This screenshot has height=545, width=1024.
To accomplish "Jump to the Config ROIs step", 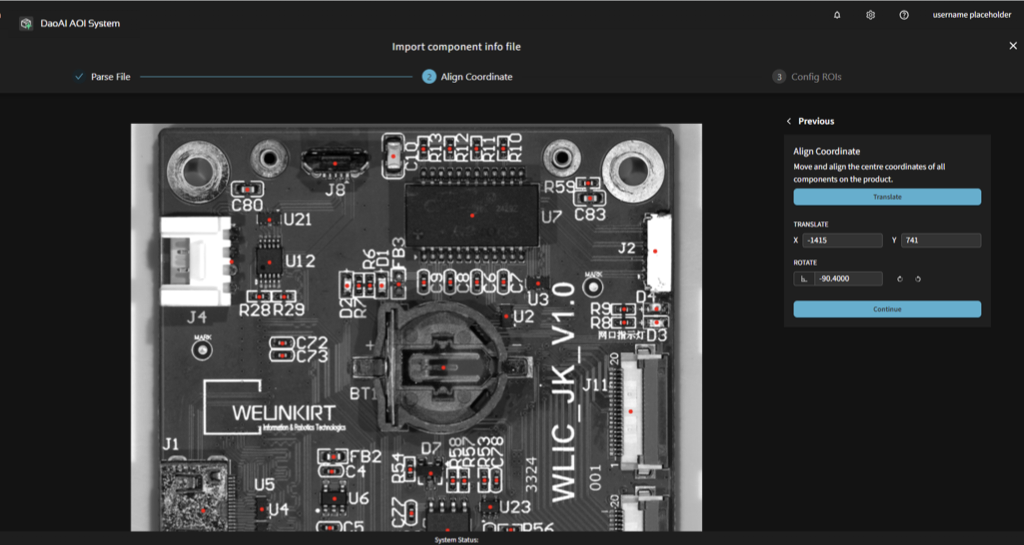I will click(x=823, y=77).
